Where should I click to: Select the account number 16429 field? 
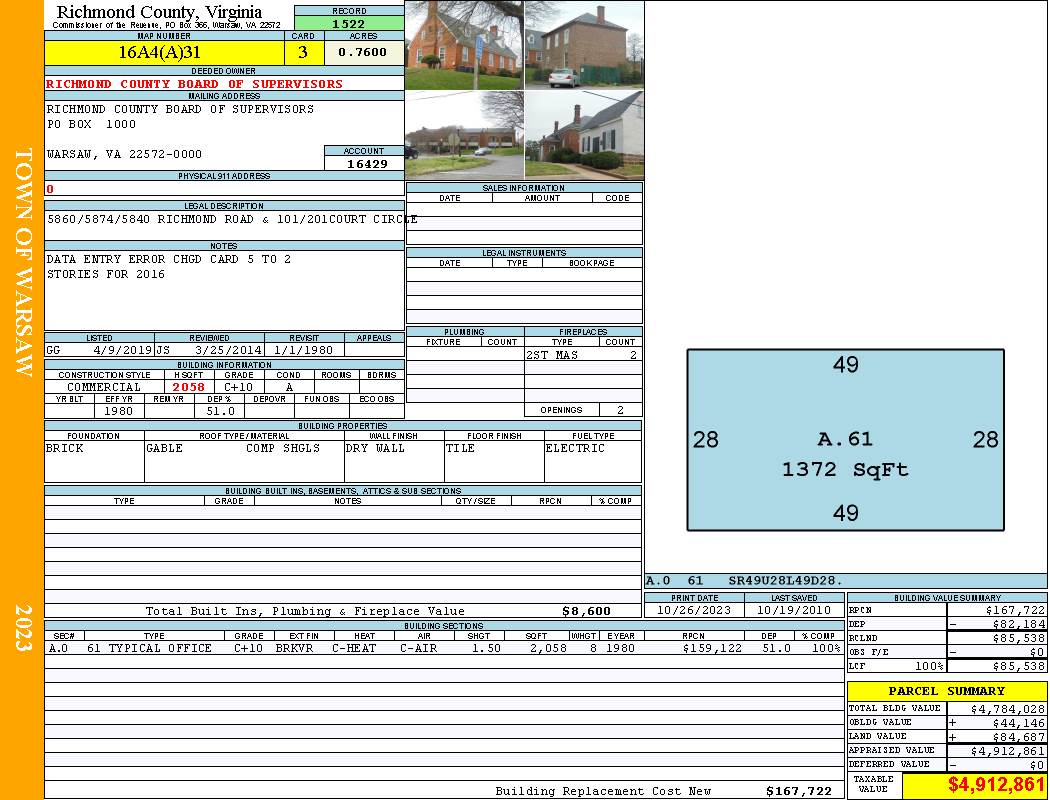pos(364,163)
